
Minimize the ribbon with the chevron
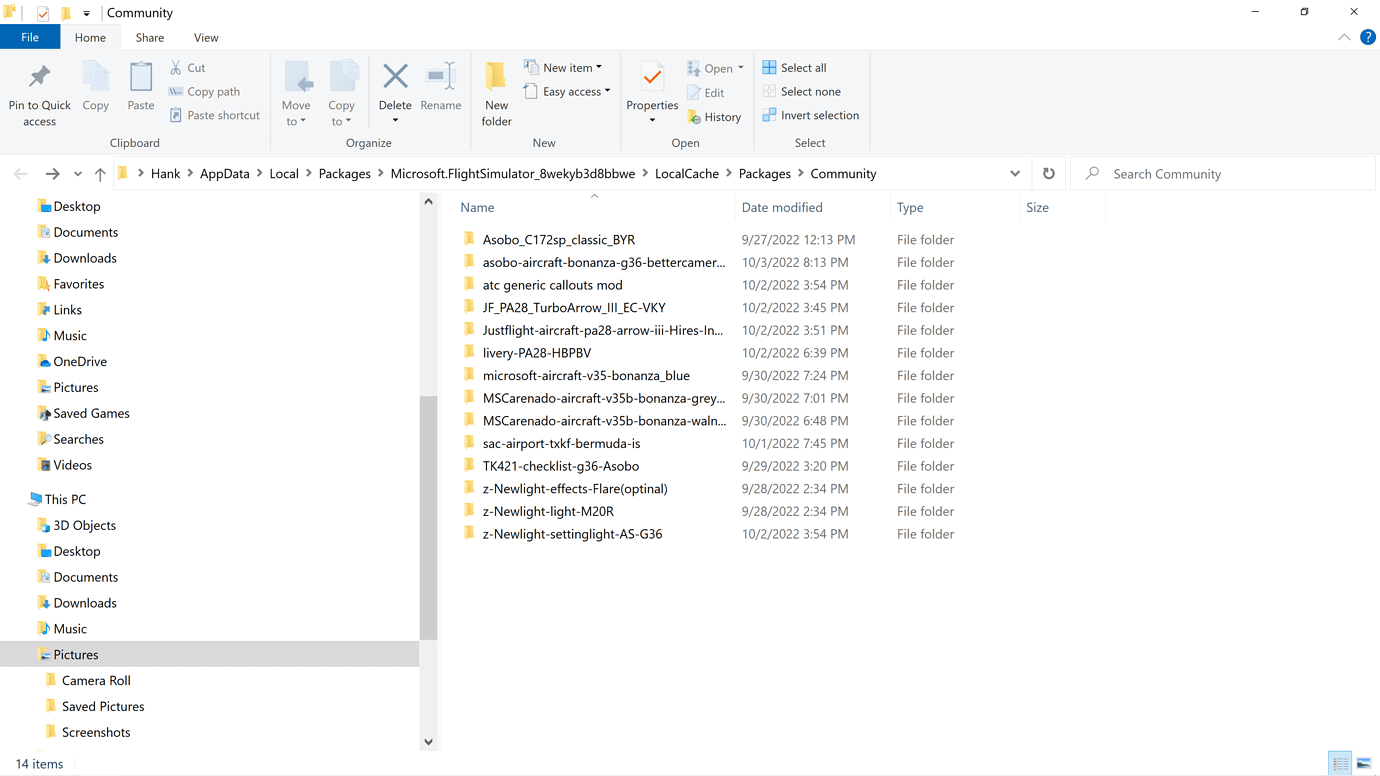tap(1343, 37)
